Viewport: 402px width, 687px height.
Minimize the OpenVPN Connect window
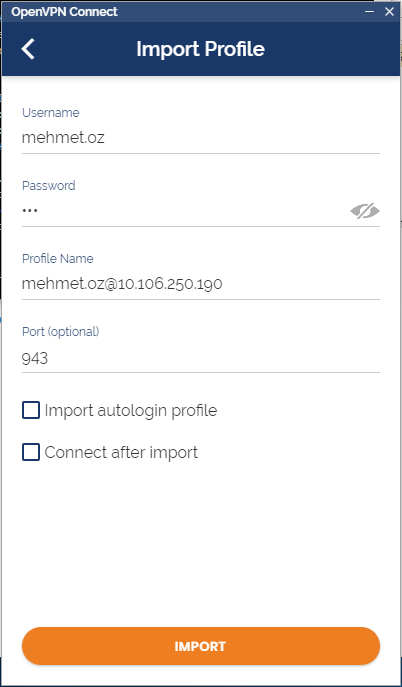370,11
